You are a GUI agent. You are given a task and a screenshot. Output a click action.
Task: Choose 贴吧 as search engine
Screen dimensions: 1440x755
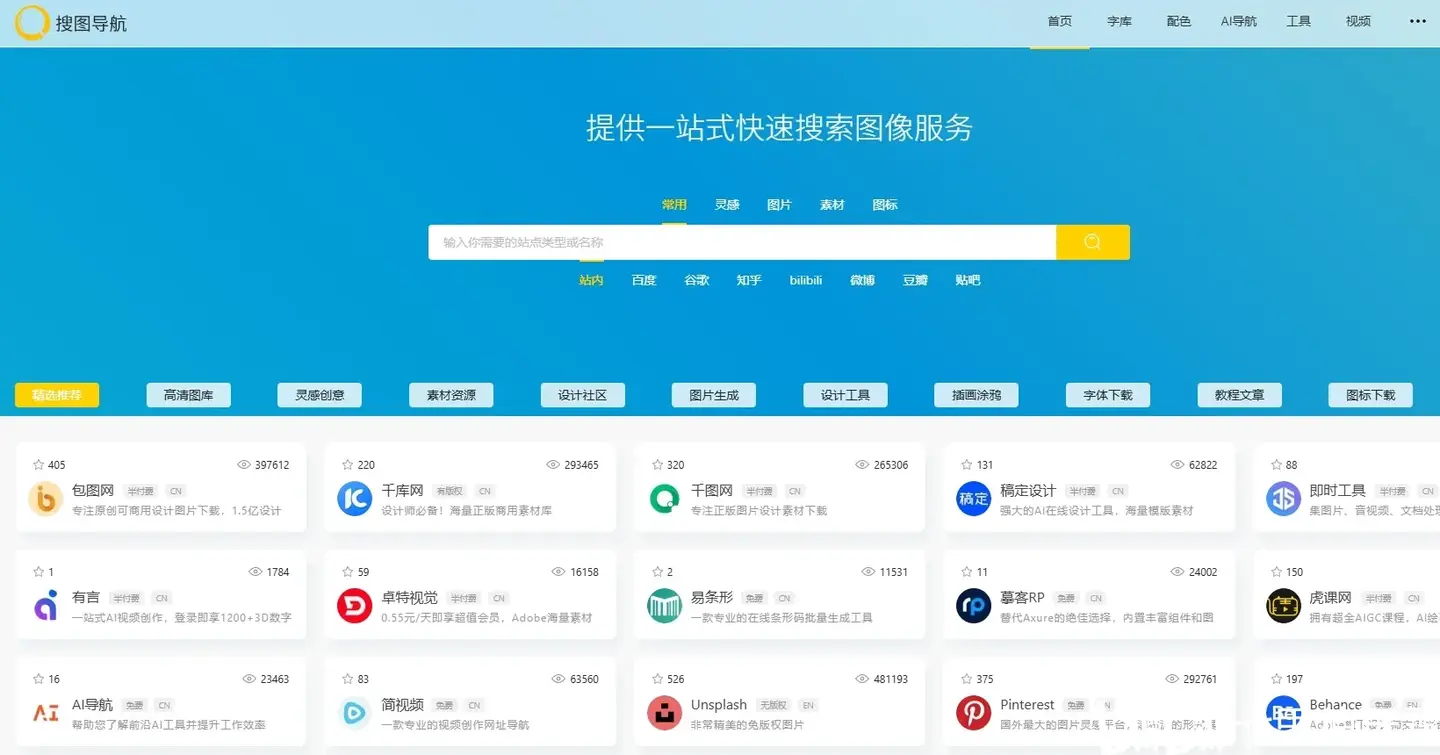click(x=968, y=280)
